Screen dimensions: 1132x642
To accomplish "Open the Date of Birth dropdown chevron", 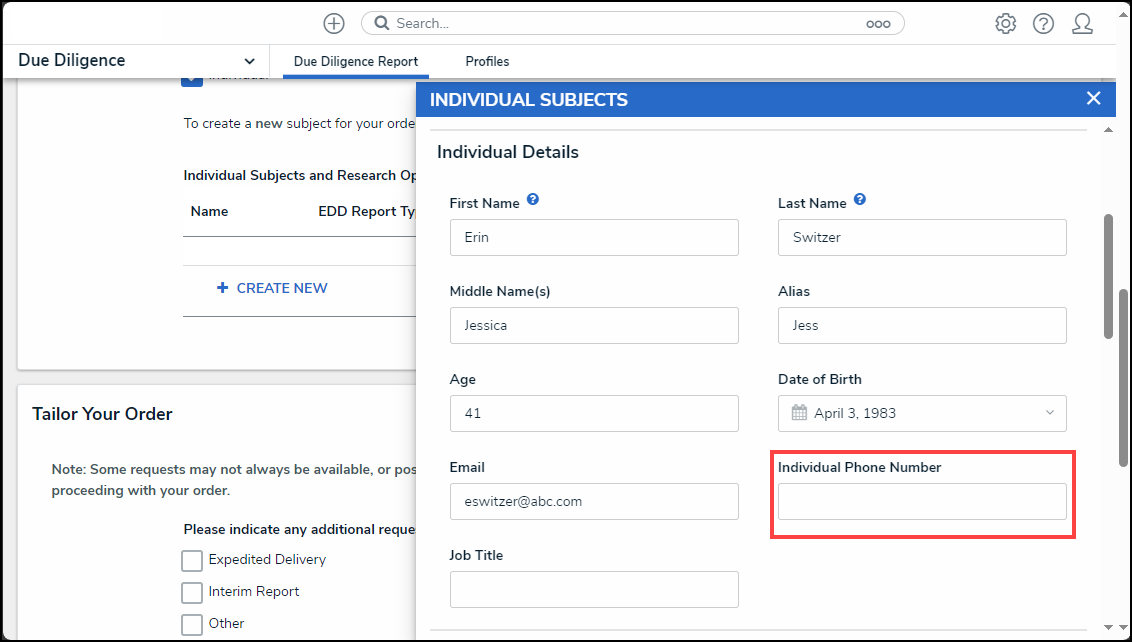I will pyautogui.click(x=1050, y=412).
